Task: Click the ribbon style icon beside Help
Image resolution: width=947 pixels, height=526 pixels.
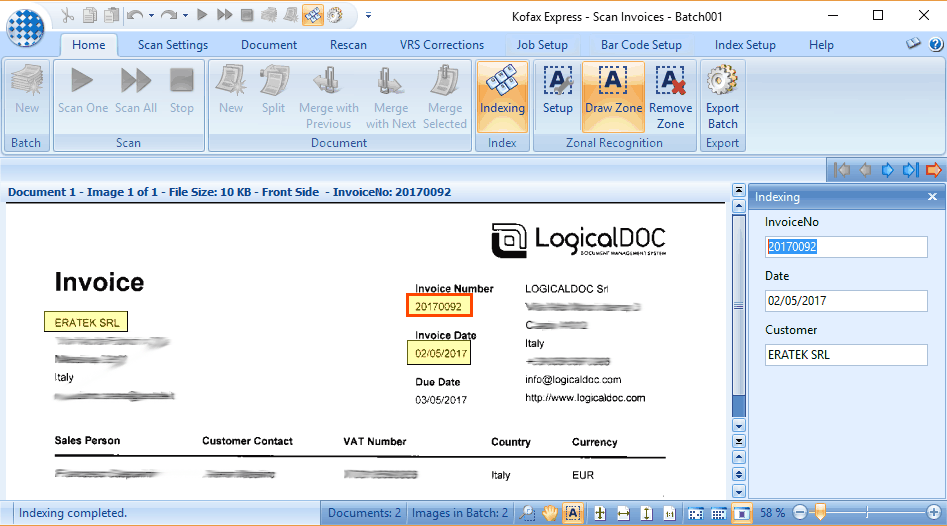Action: click(913, 43)
